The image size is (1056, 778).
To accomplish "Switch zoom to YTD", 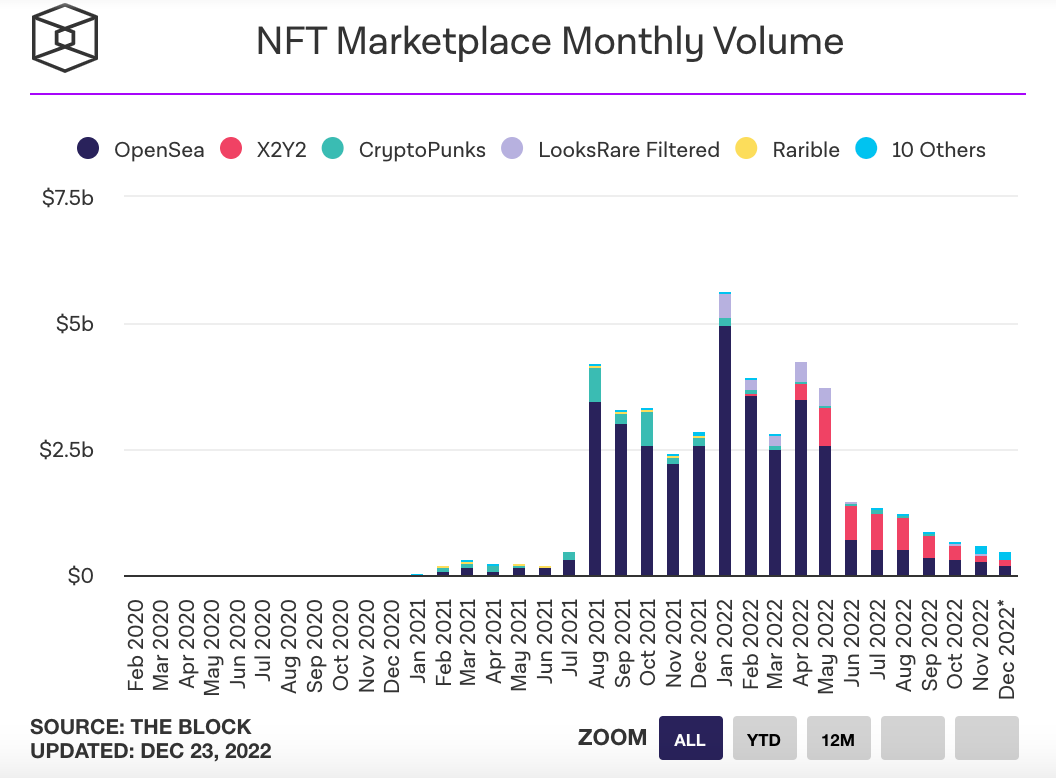I will [x=764, y=738].
